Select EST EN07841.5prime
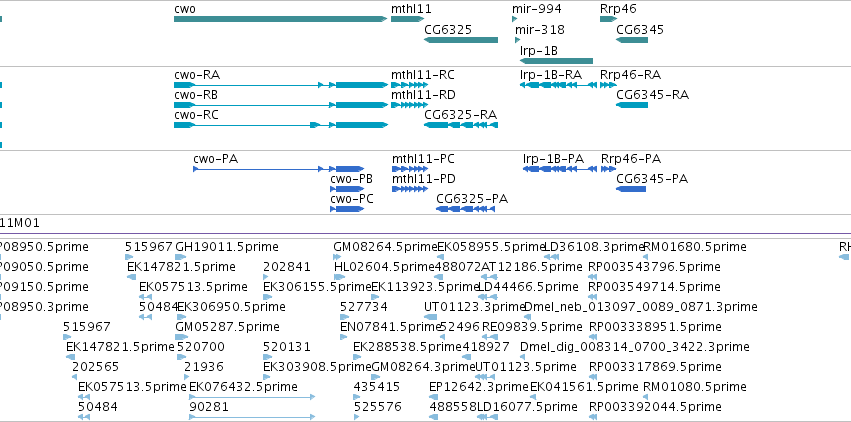851x422 pixels. click(343, 337)
